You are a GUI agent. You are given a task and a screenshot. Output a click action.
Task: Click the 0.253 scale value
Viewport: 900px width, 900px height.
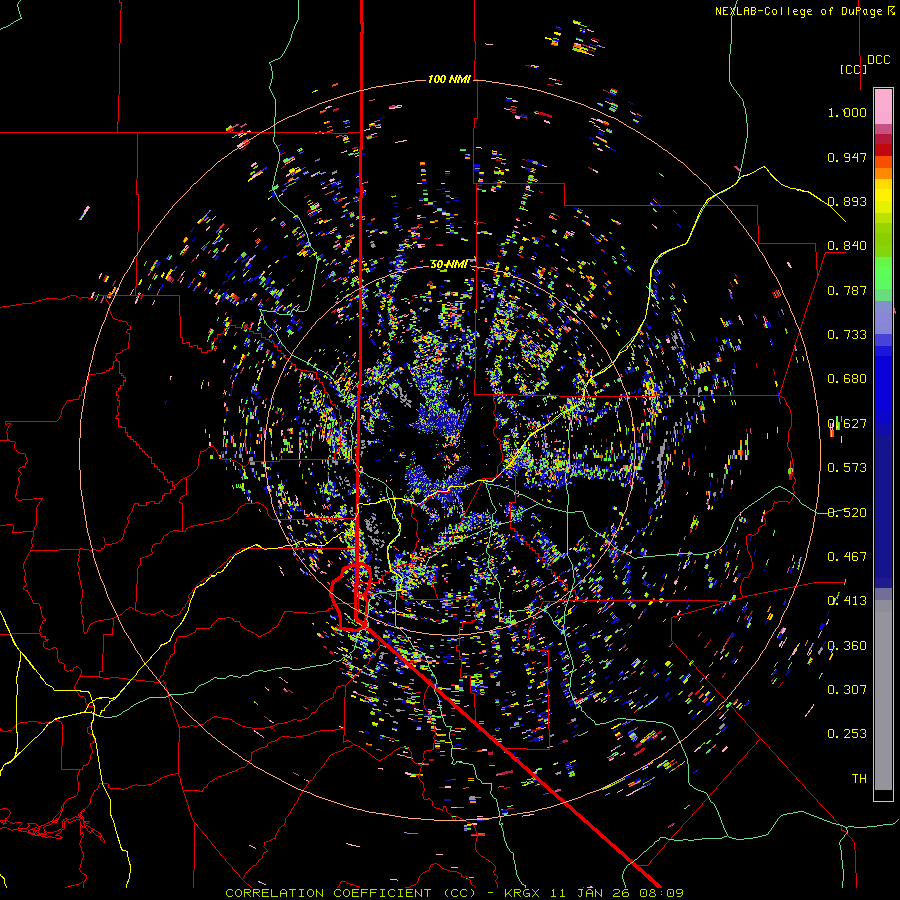847,734
